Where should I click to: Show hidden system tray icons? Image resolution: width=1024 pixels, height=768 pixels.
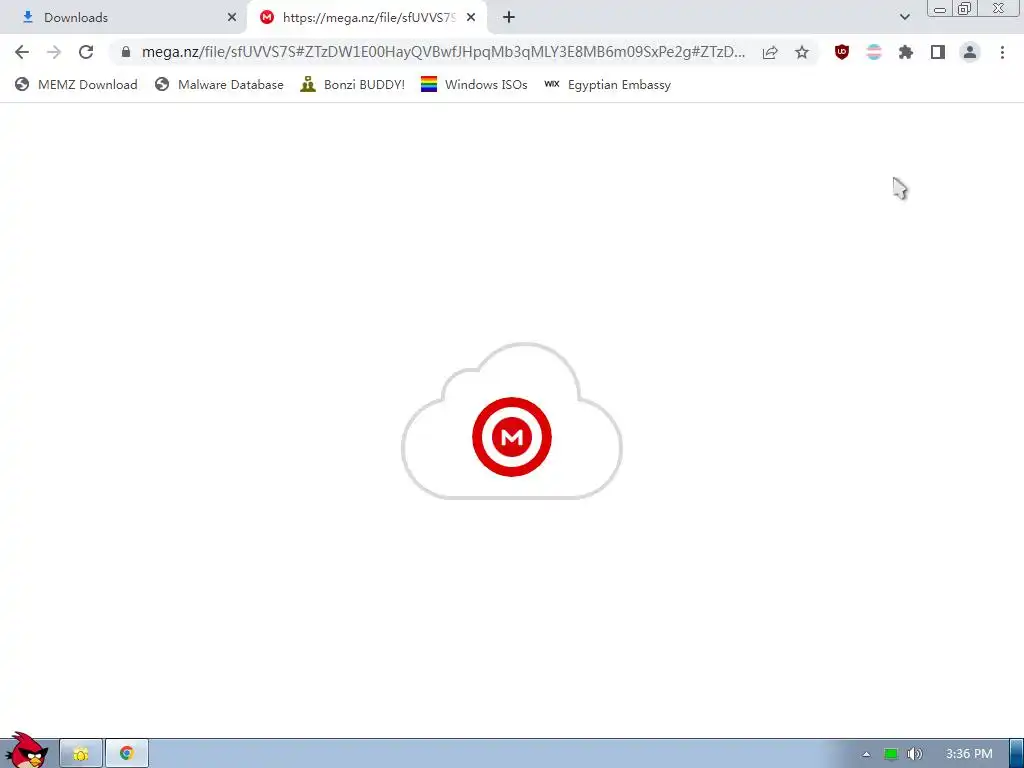[x=866, y=754]
